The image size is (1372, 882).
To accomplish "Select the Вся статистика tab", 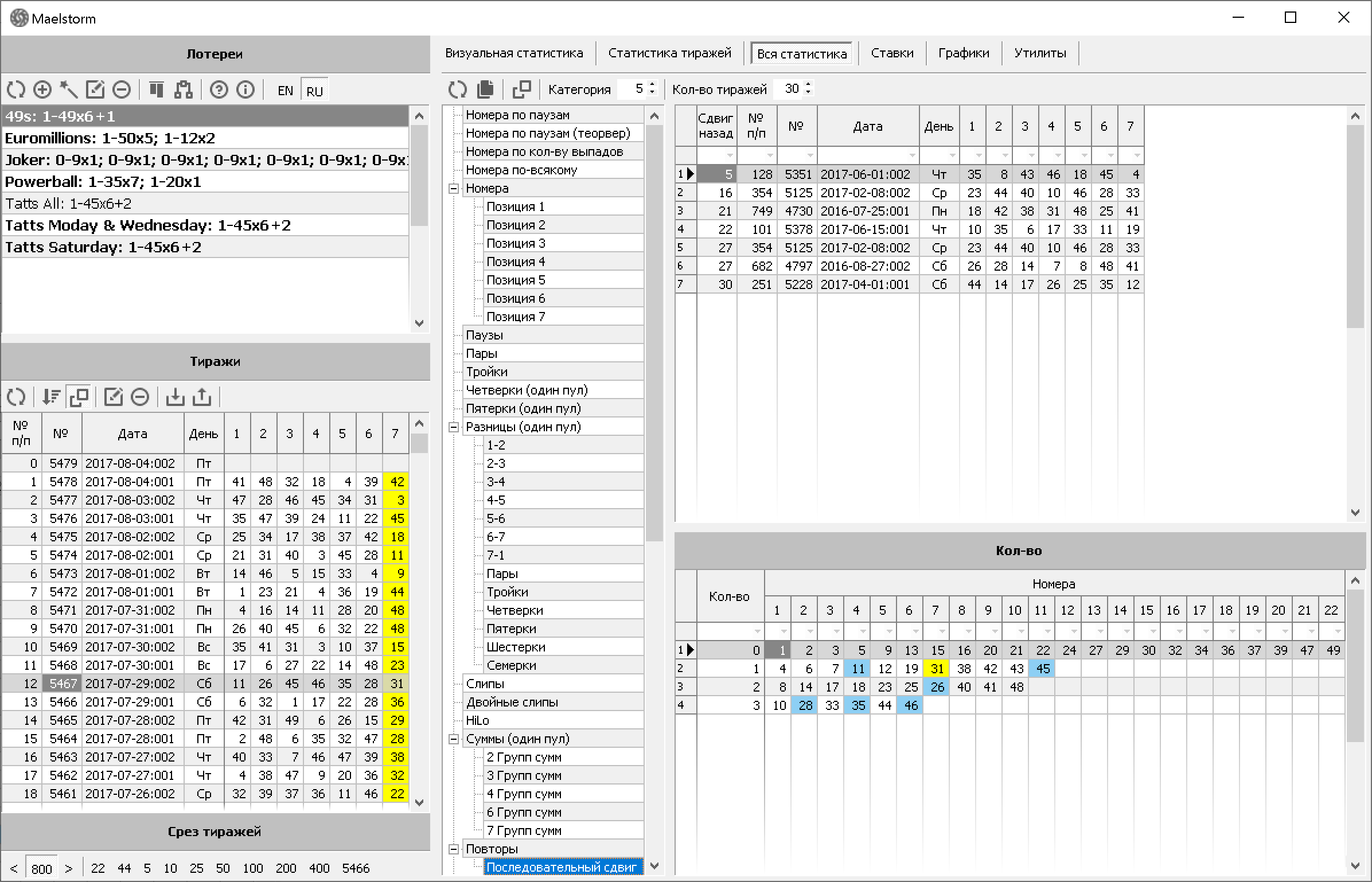I will coord(802,54).
